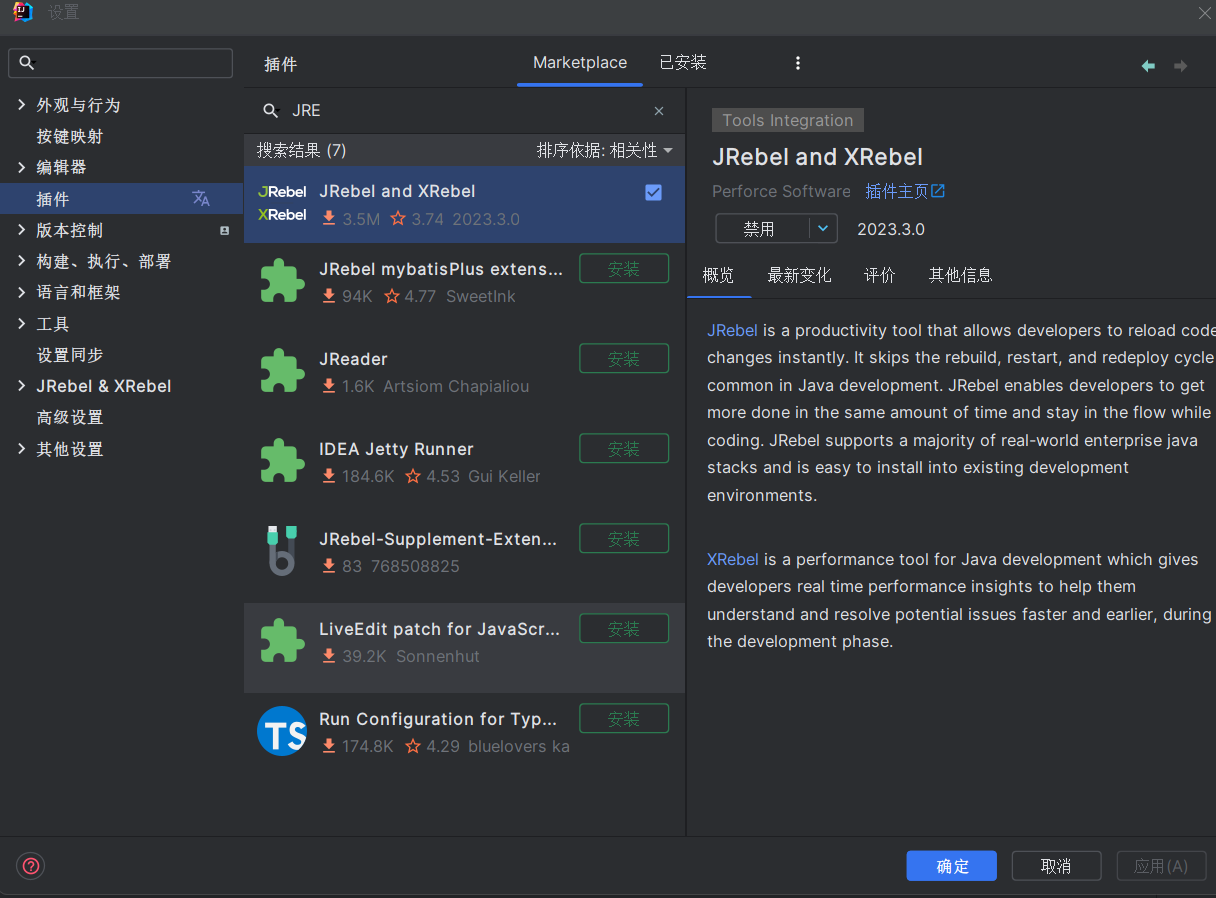The image size is (1216, 898).
Task: Install the IDEA Jetty Runner plugin
Action: point(624,449)
